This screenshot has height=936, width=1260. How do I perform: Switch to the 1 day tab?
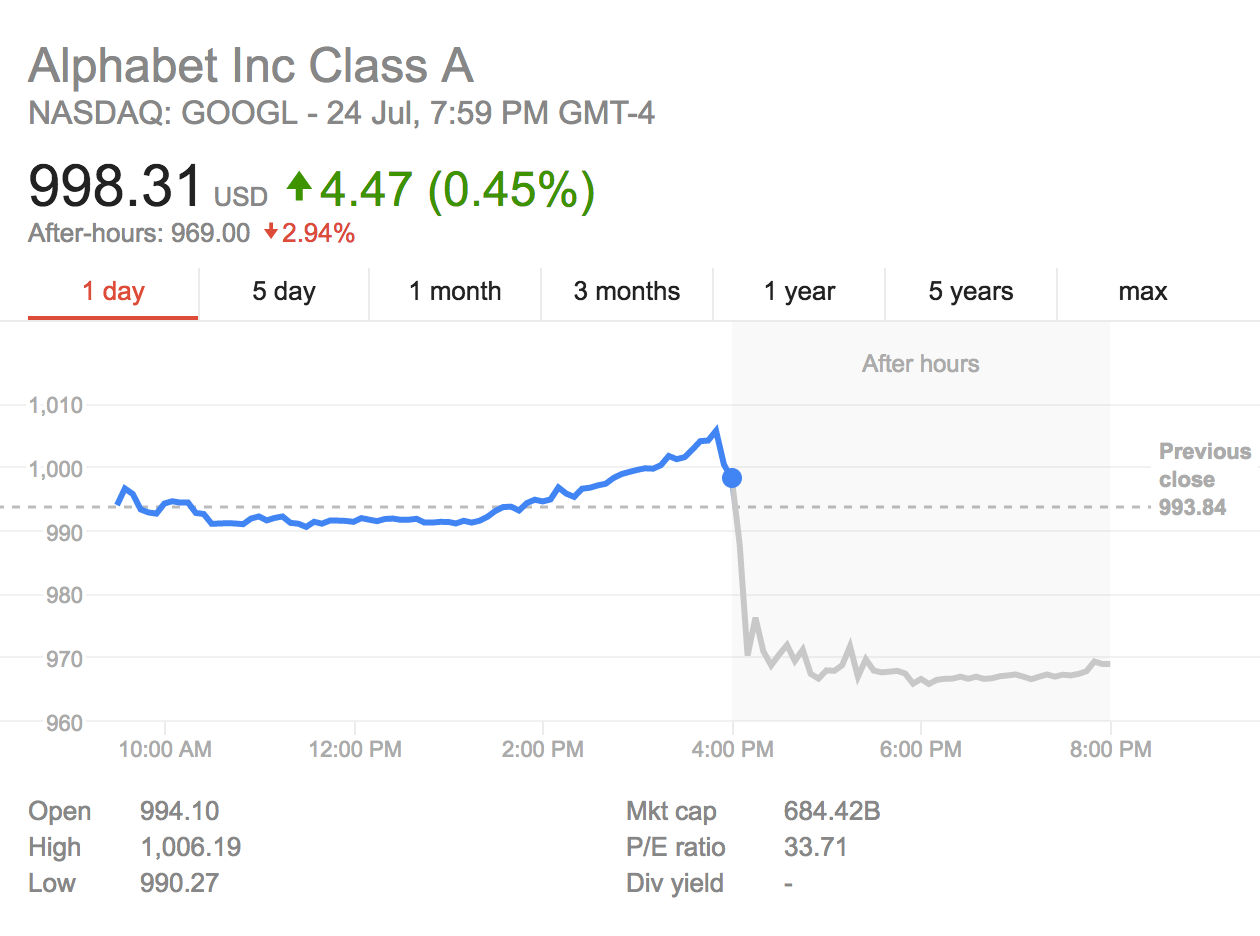coord(113,292)
